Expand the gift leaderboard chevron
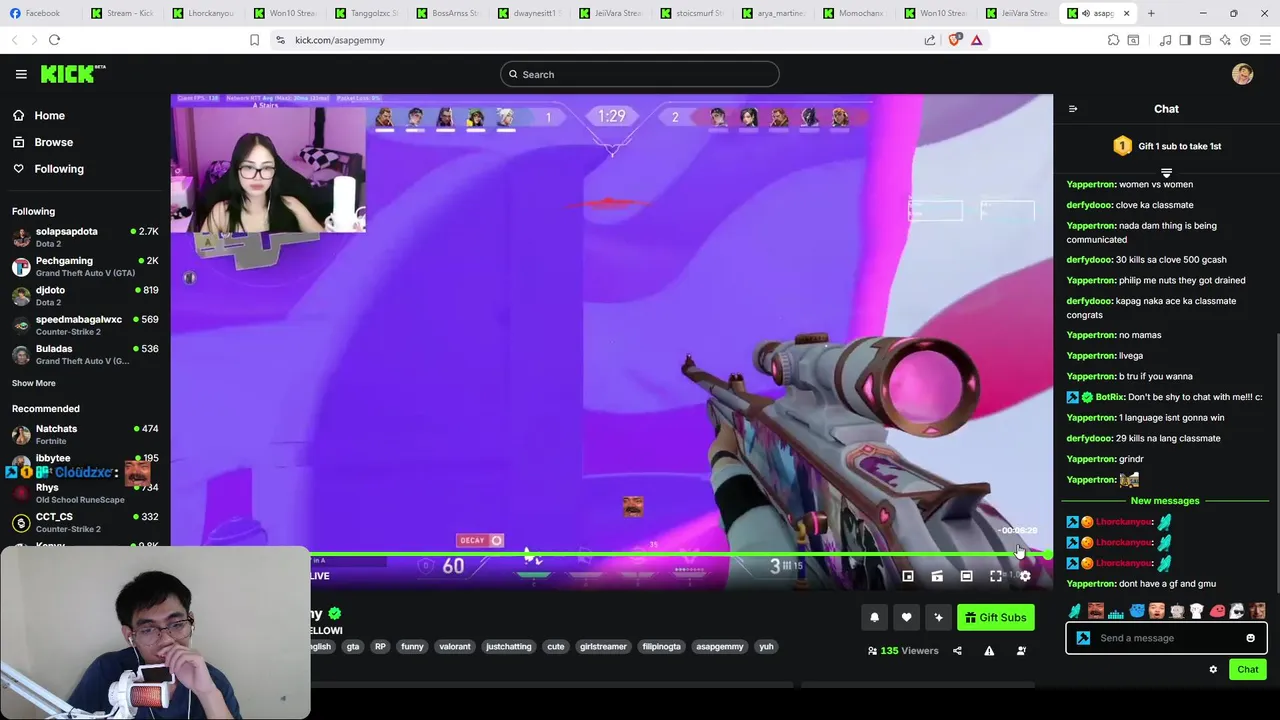Screen dimensions: 1280x720 (x=1166, y=173)
